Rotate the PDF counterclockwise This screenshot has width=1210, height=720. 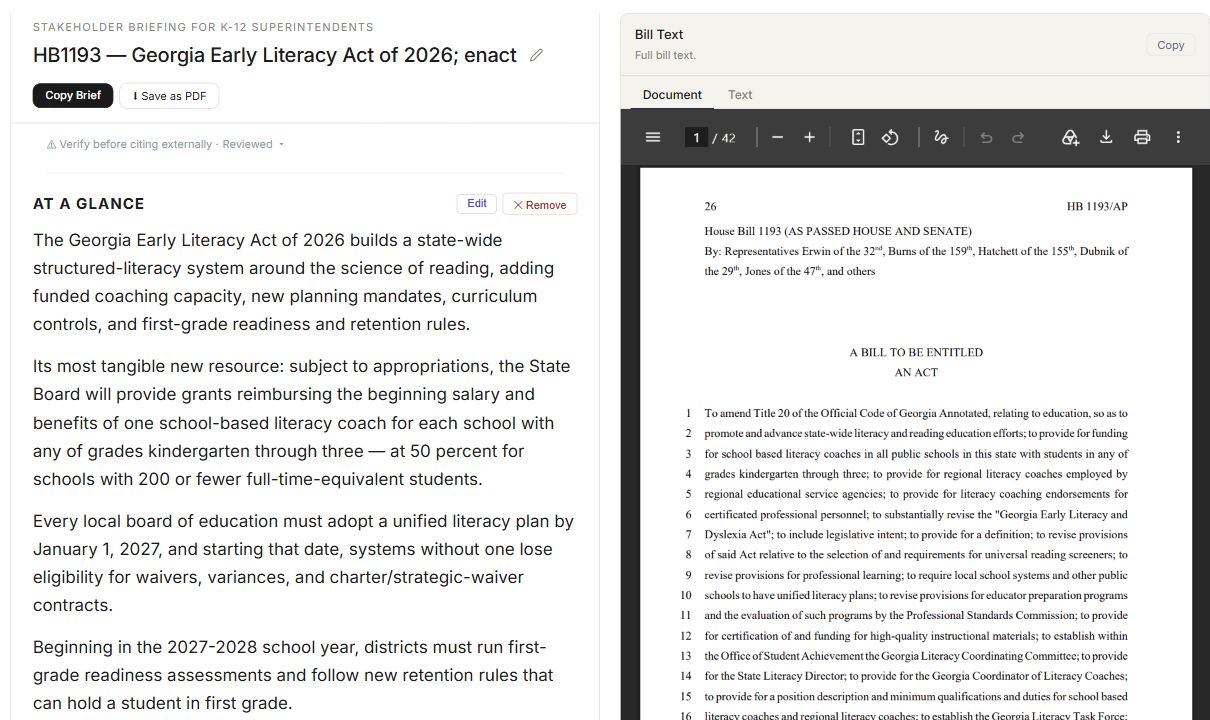890,137
